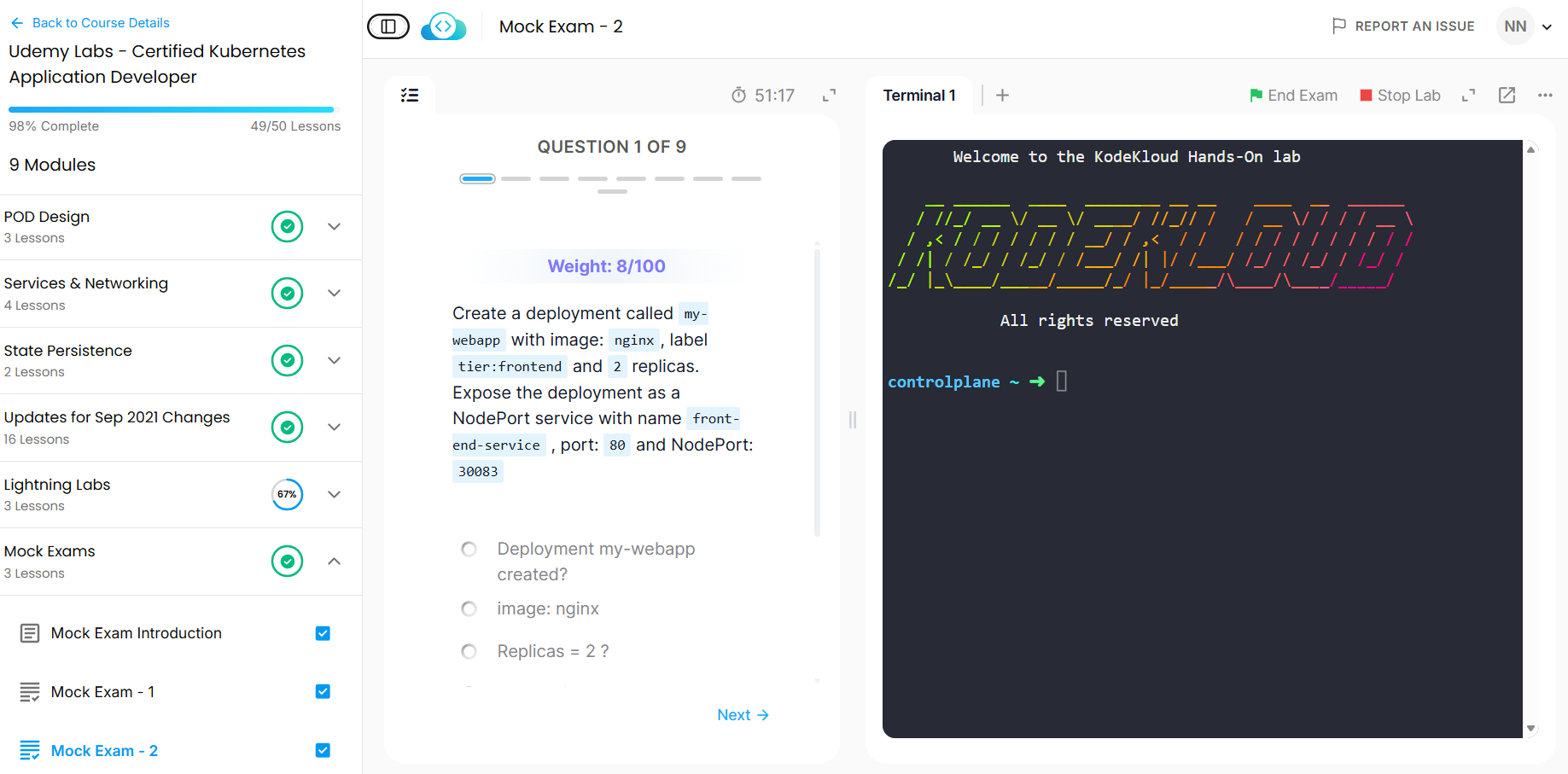Click Lightning Labs 67% progress icon
Screen dimensions: 1568x774
(288, 495)
